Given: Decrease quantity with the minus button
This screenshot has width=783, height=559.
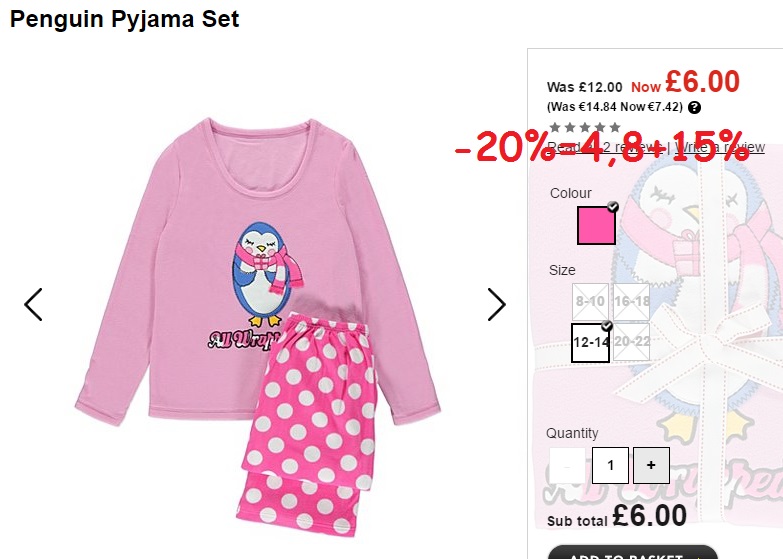Looking at the screenshot, I should [567, 466].
